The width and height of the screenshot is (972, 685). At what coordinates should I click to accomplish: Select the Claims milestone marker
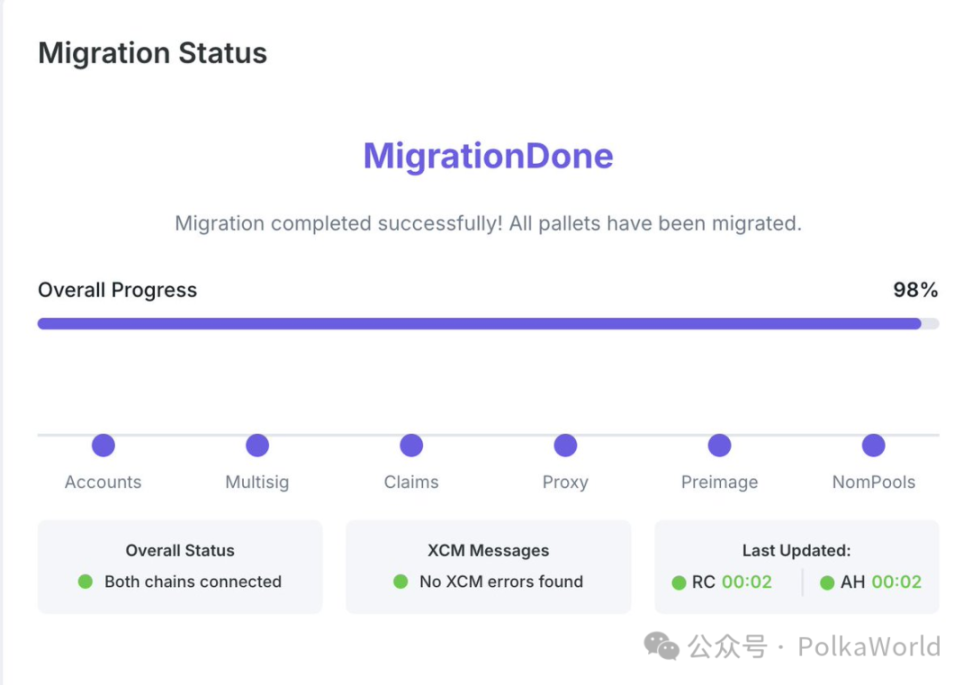(x=411, y=445)
